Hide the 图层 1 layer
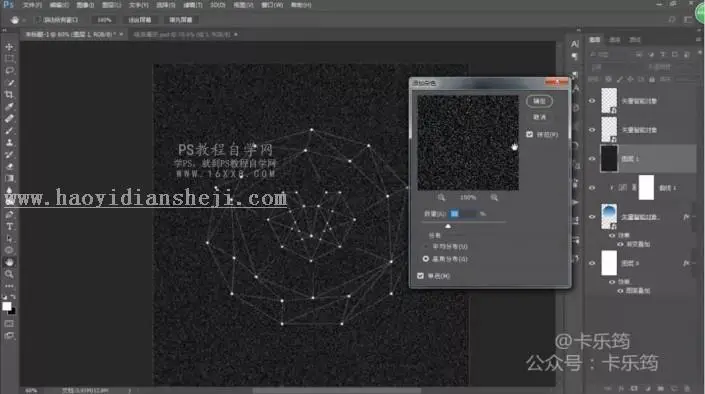705x394 pixels. pyautogui.click(x=592, y=158)
